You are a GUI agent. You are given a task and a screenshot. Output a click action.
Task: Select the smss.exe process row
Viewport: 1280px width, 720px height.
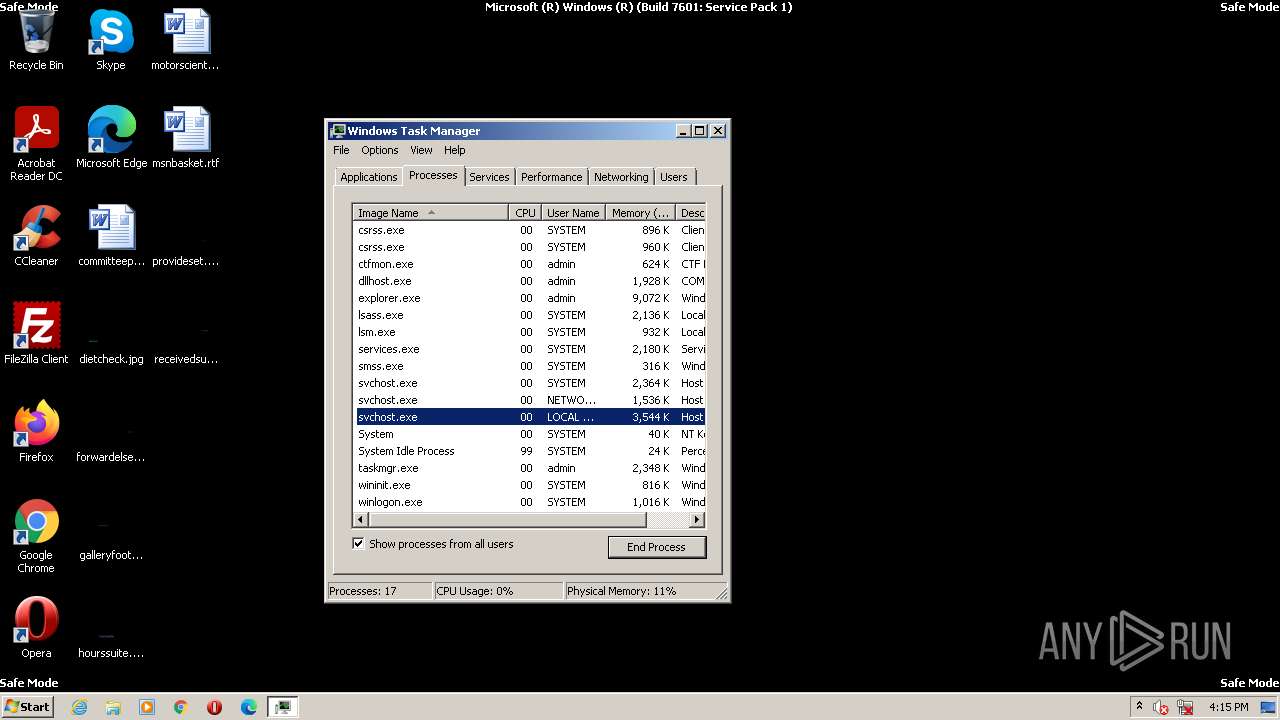click(x=530, y=366)
